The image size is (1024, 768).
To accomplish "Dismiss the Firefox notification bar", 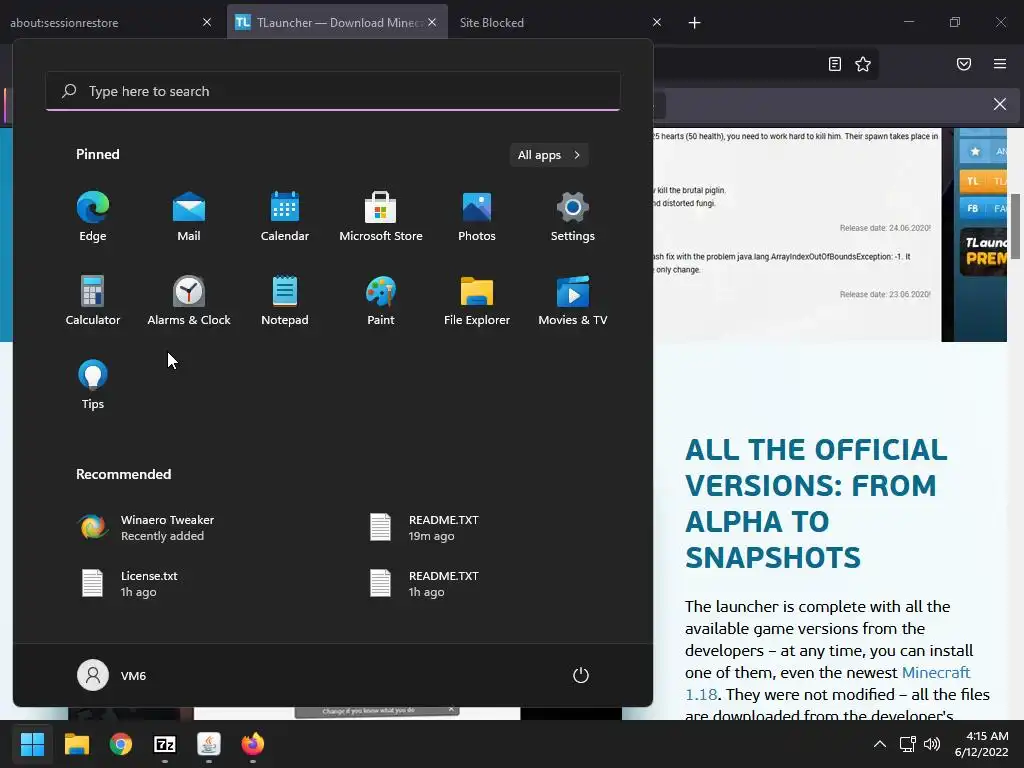I will click(x=1000, y=104).
